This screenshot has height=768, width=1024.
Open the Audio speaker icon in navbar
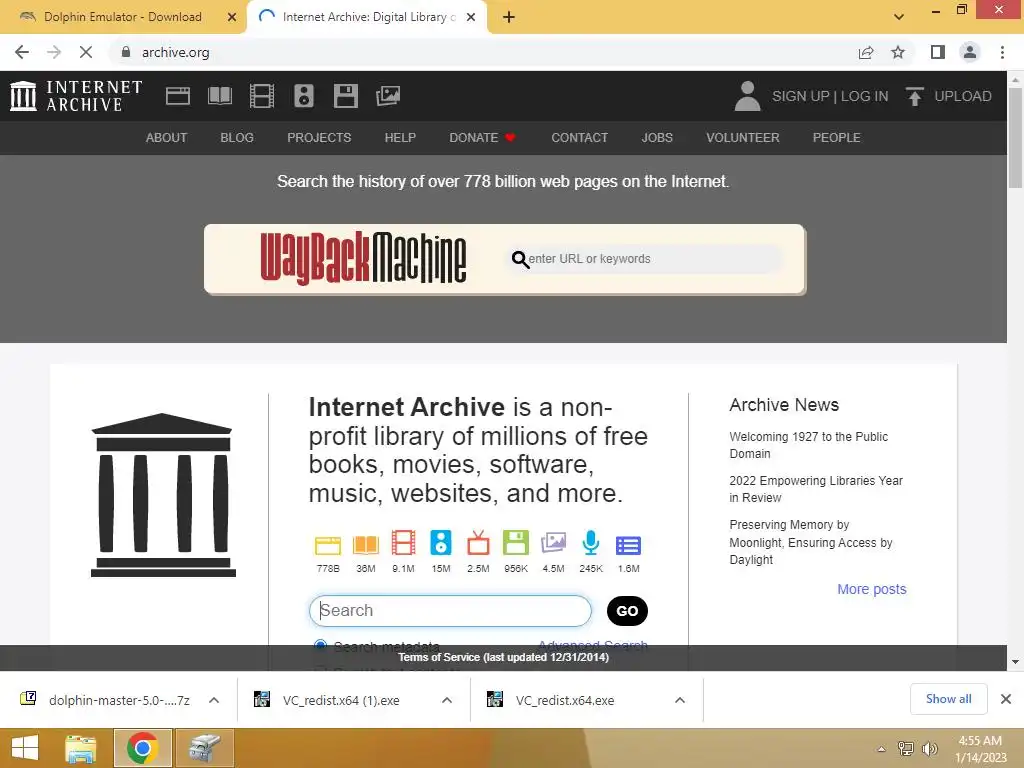pyautogui.click(x=304, y=96)
